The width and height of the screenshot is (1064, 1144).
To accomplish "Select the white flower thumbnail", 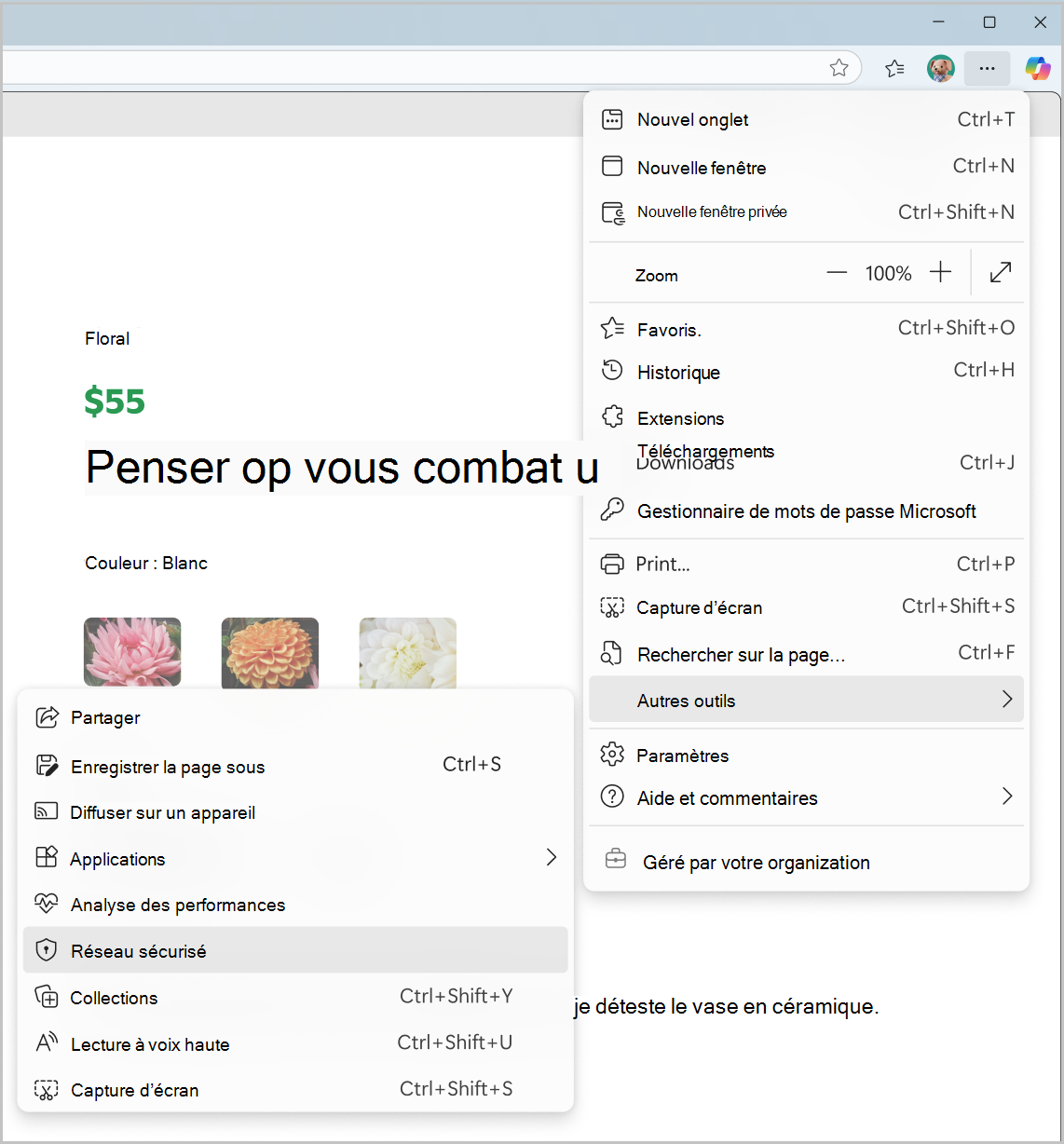I will 408,653.
